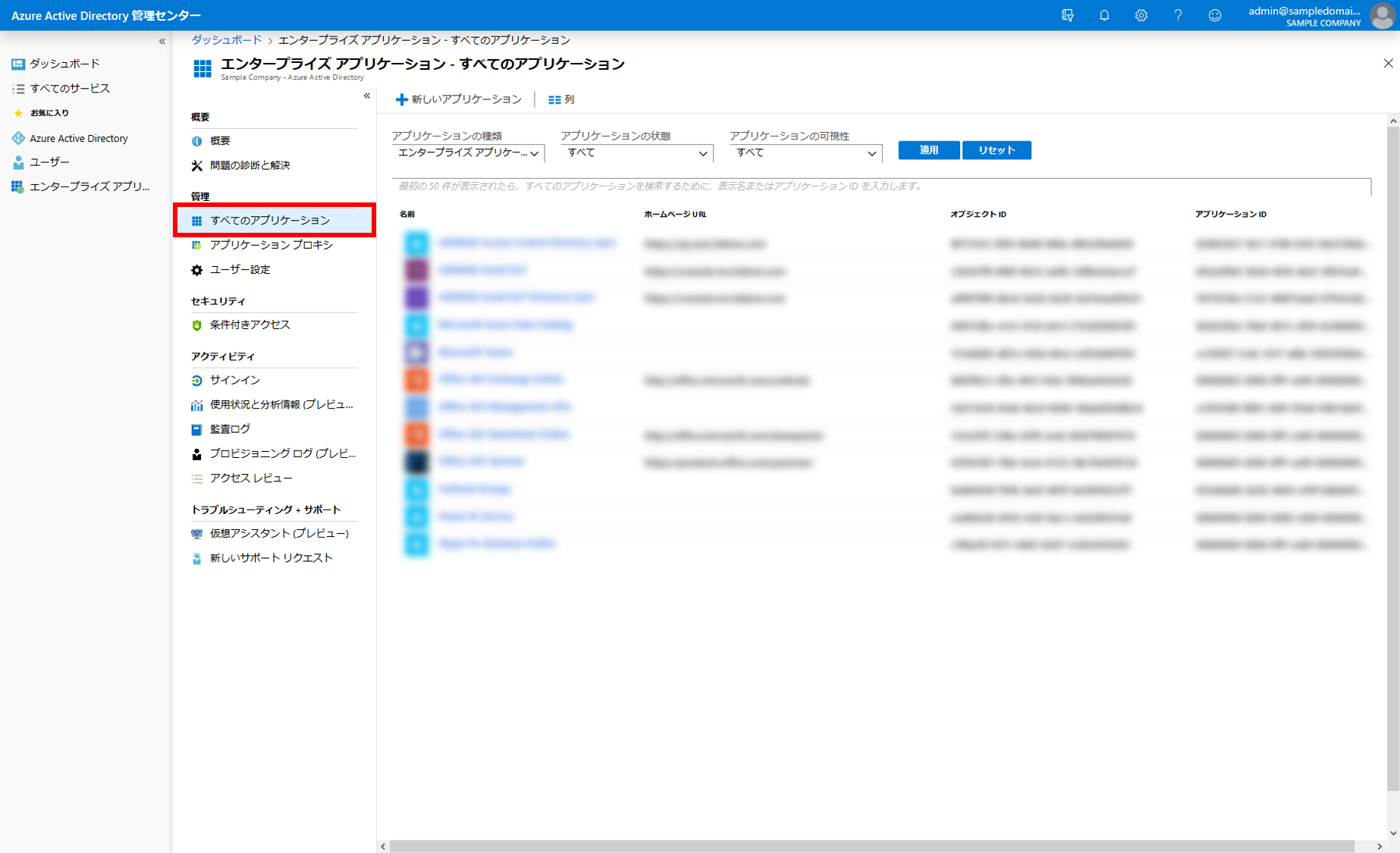
Task: Open the Cloud Shell/directory filter icon in top bar
Action: point(1067,15)
